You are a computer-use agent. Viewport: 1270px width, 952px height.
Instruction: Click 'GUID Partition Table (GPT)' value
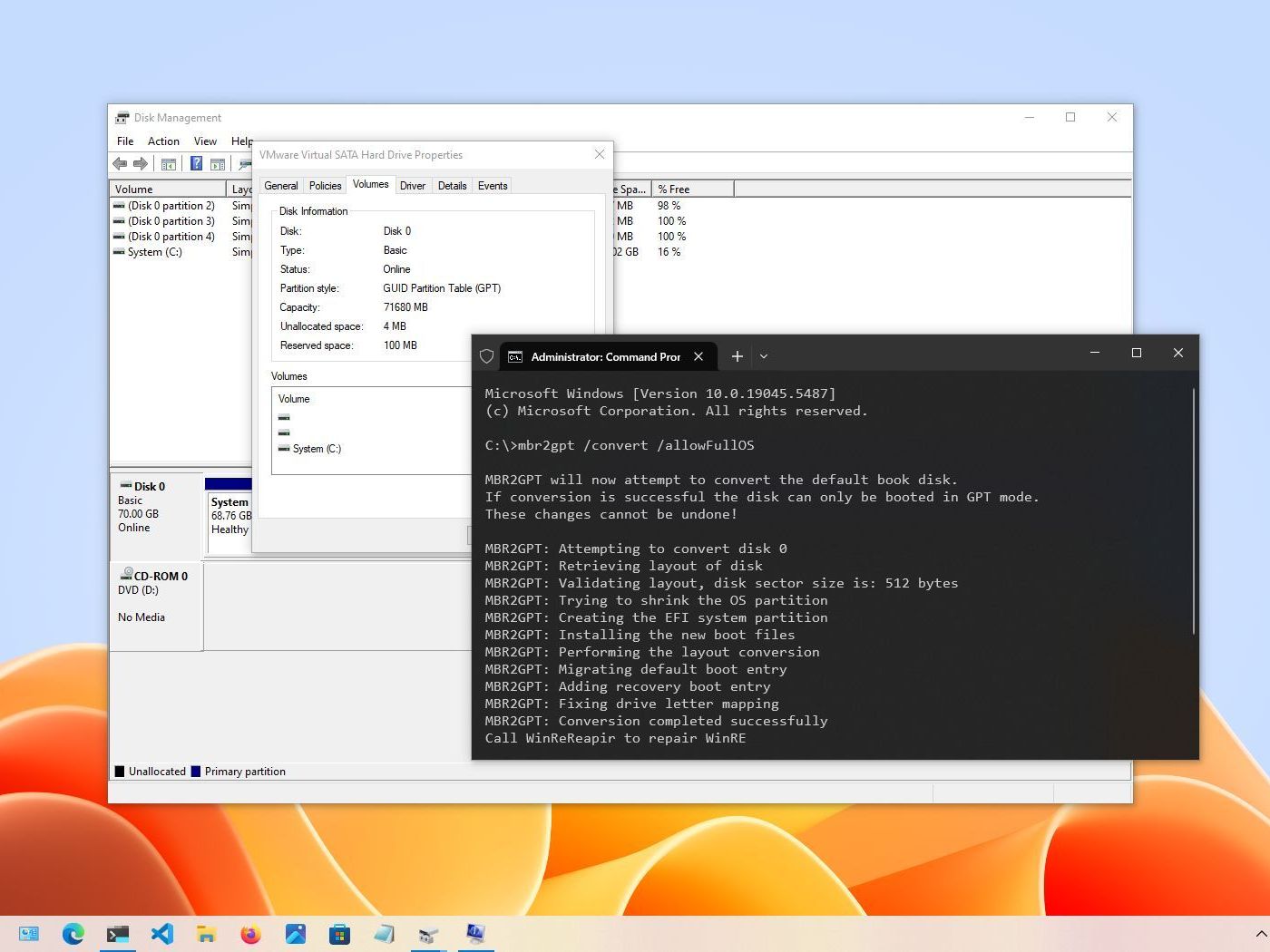click(x=442, y=288)
